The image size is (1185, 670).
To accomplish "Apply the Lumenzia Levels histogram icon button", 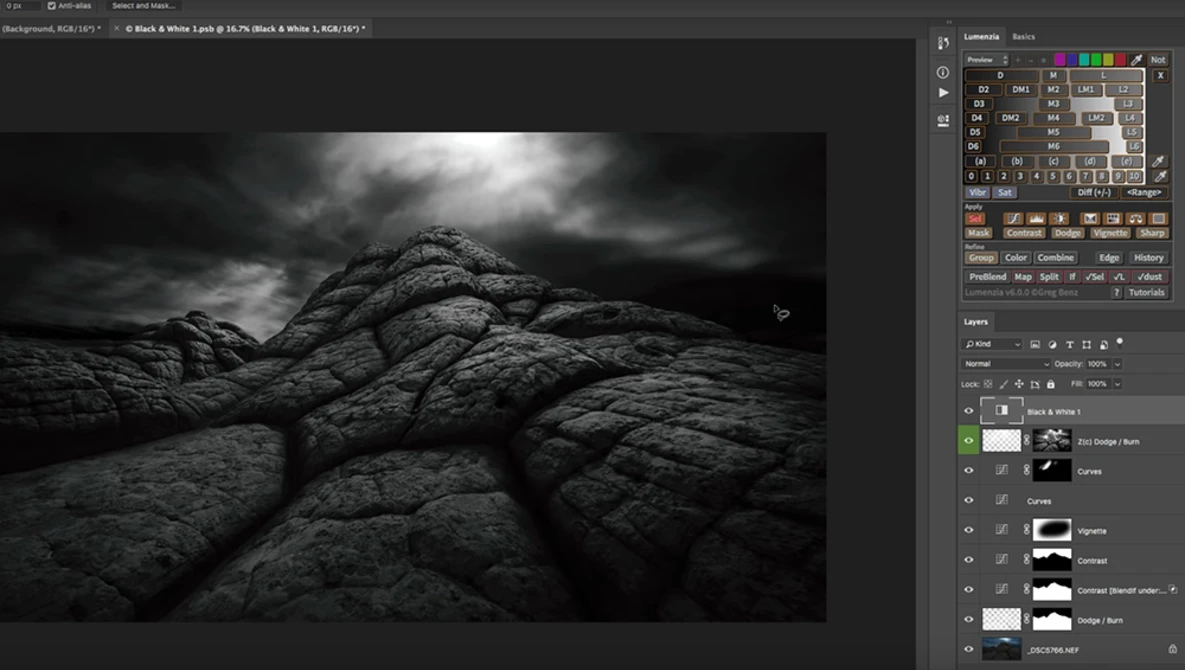I will pyautogui.click(x=1036, y=218).
